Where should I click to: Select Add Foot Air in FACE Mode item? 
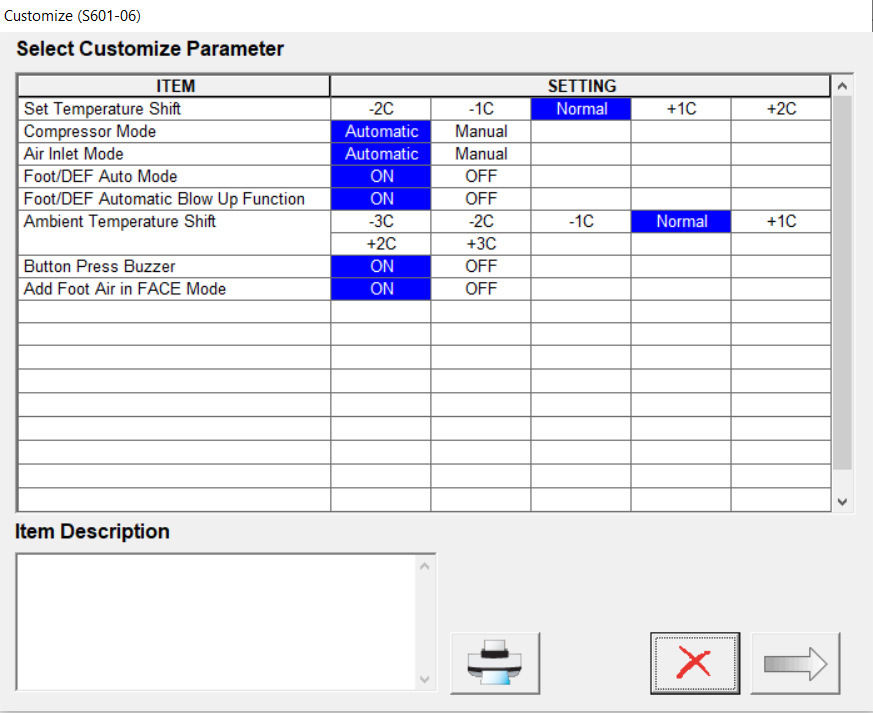click(x=174, y=289)
